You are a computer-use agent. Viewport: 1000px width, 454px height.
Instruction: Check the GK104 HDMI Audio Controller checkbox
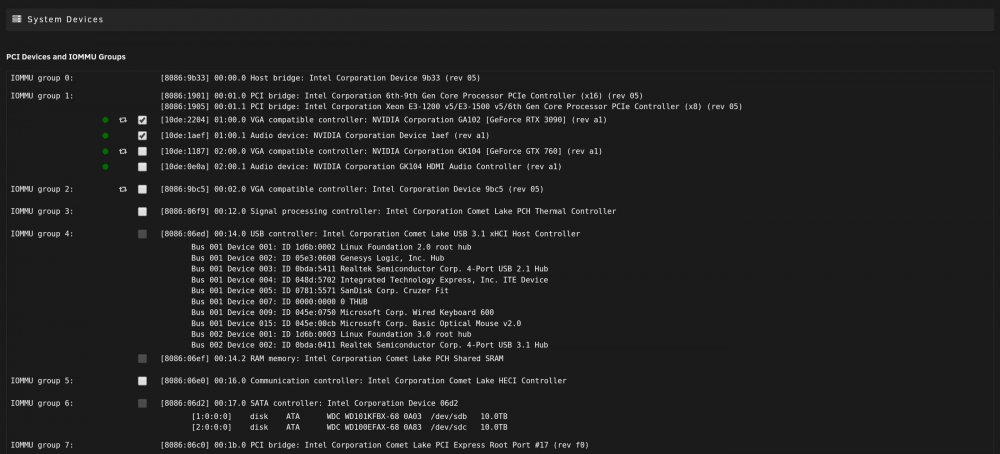[x=142, y=167]
